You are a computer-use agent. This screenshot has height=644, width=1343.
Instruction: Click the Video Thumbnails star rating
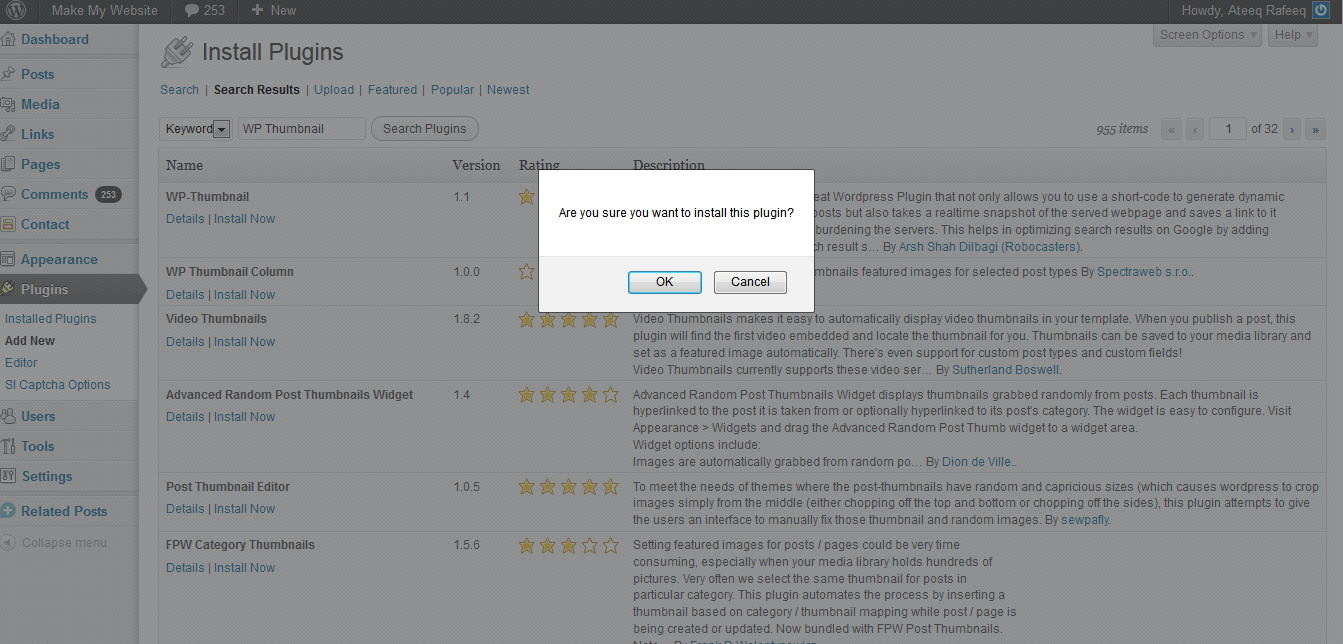568,320
